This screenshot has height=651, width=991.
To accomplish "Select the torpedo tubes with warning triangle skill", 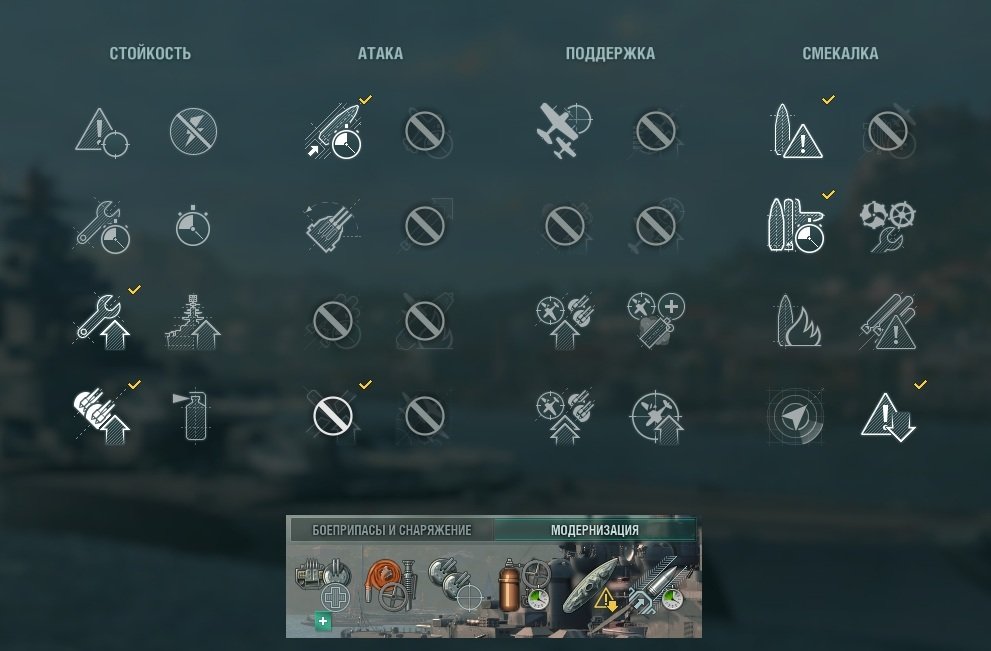I will 887,321.
